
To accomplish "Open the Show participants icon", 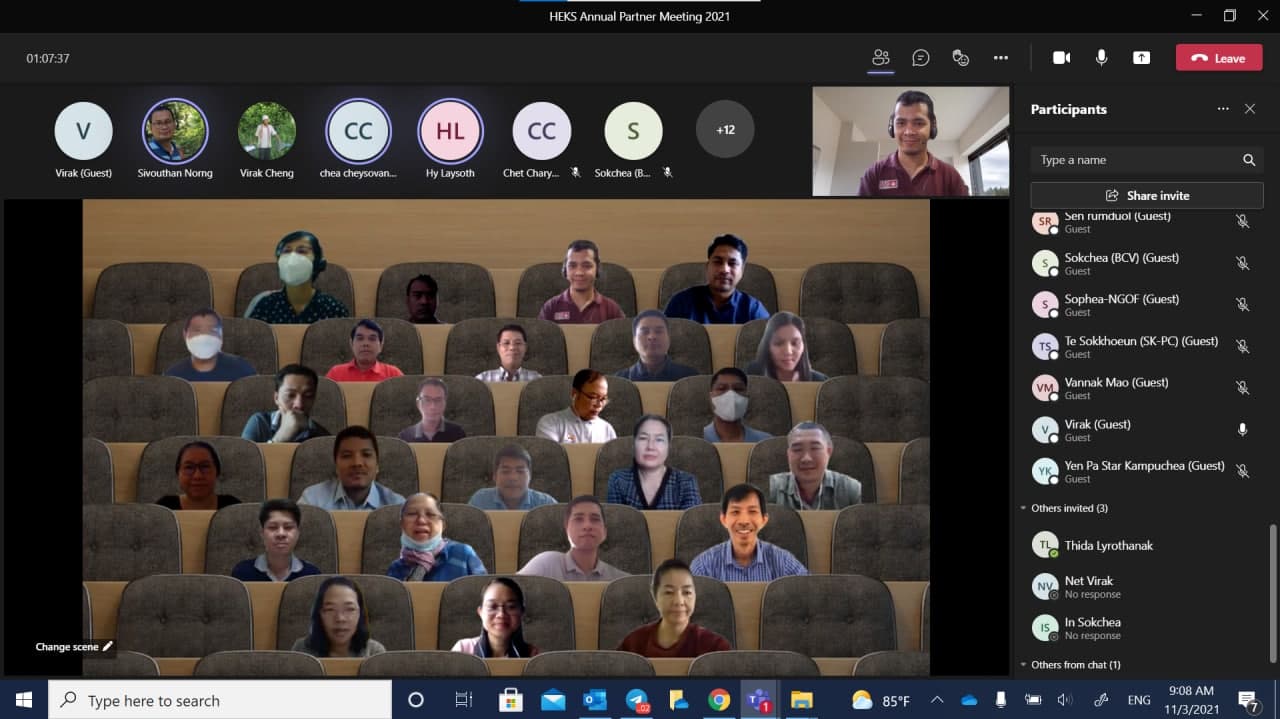I will [x=880, y=58].
